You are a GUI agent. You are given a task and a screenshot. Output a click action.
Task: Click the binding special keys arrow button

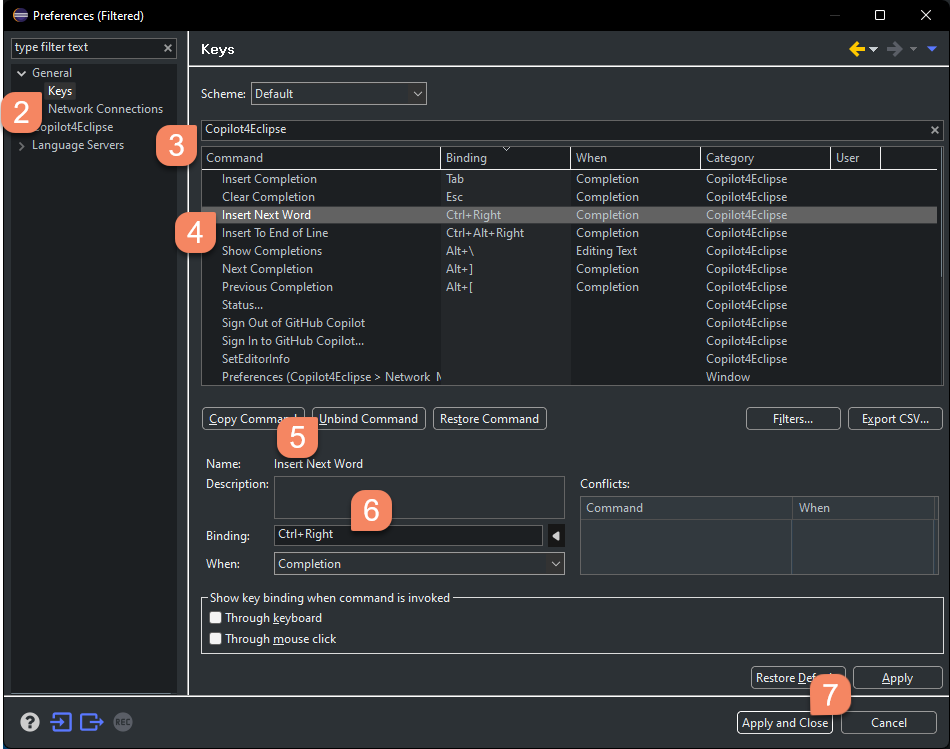pyautogui.click(x=556, y=536)
